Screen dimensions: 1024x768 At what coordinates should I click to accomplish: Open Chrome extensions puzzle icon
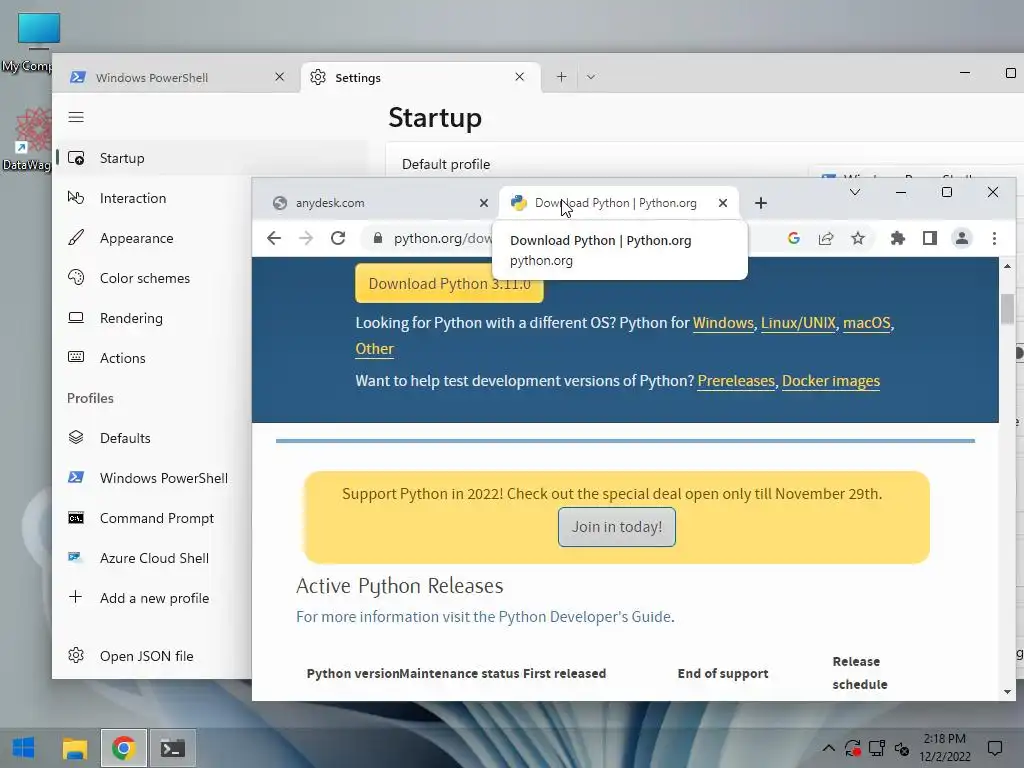[898, 238]
